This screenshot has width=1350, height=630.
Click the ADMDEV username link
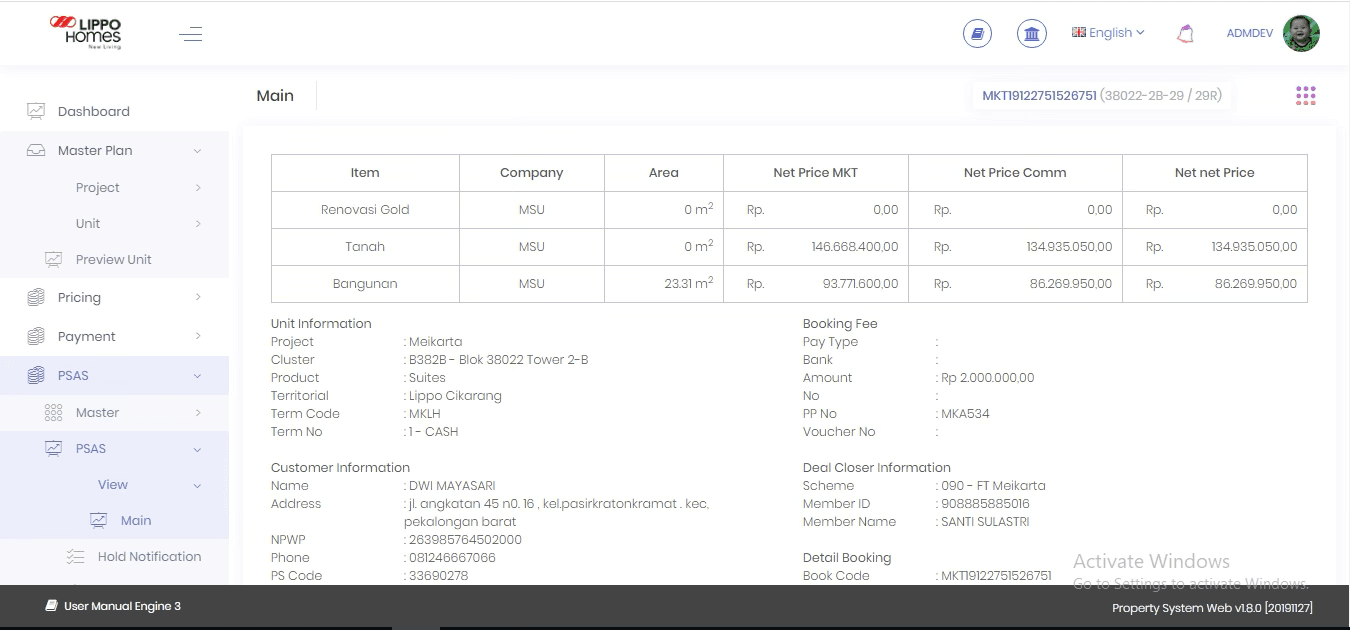pos(1250,33)
